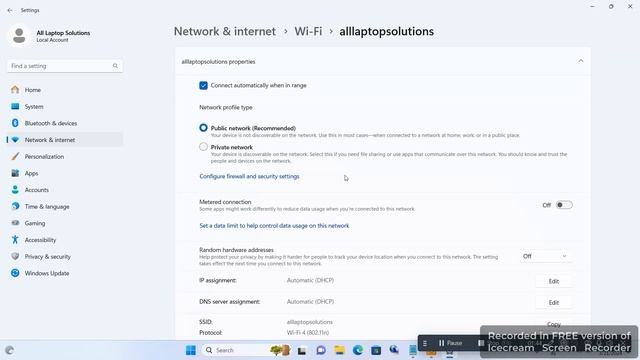The image size is (640, 360).
Task: Click the search magnifier in Find a setting
Action: tap(115, 66)
